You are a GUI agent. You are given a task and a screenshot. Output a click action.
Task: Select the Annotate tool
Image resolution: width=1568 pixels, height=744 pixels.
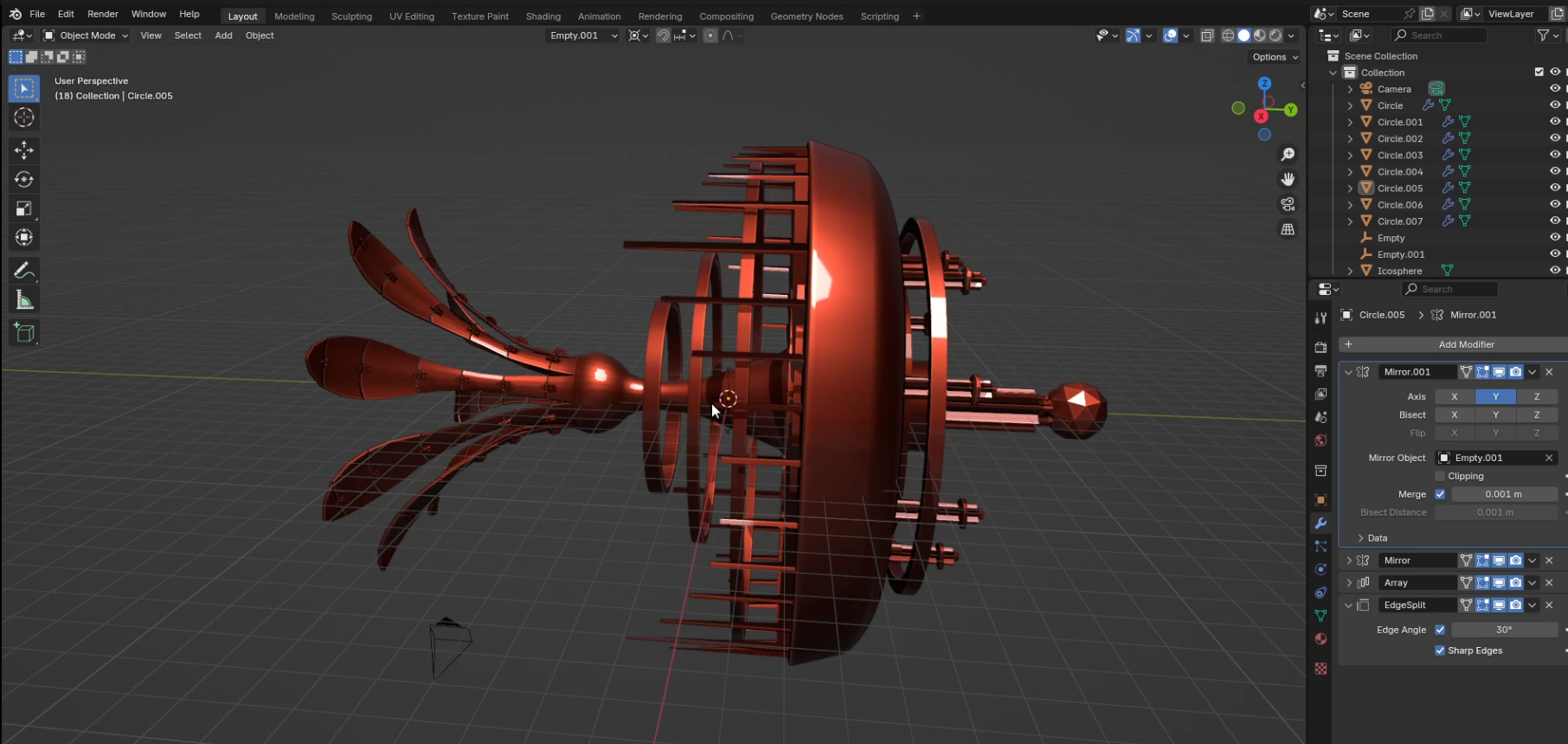pyautogui.click(x=23, y=271)
